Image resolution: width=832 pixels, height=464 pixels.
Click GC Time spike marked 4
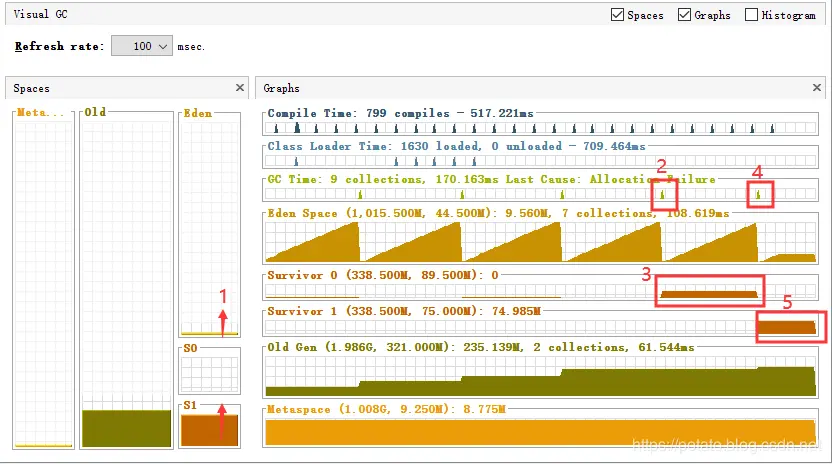(x=758, y=195)
